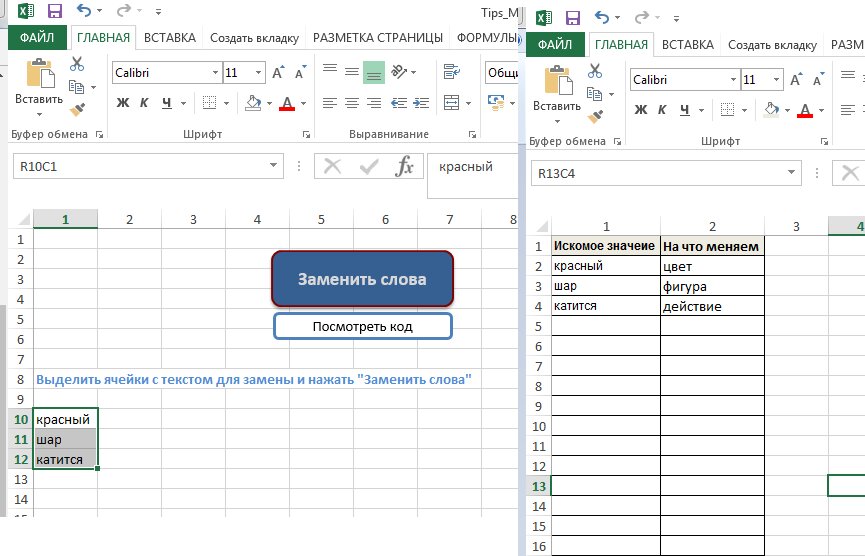Select header cell Искомое значеие in right sheet
The image size is (865, 556).
(606, 246)
